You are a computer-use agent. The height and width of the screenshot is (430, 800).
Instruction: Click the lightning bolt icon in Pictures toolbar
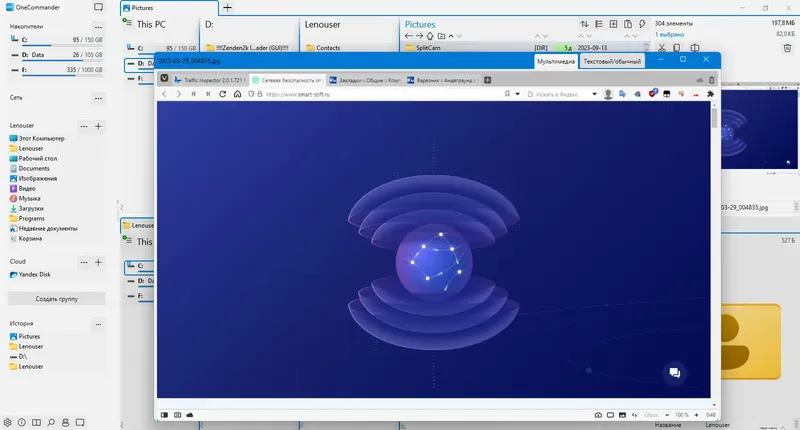[642, 24]
